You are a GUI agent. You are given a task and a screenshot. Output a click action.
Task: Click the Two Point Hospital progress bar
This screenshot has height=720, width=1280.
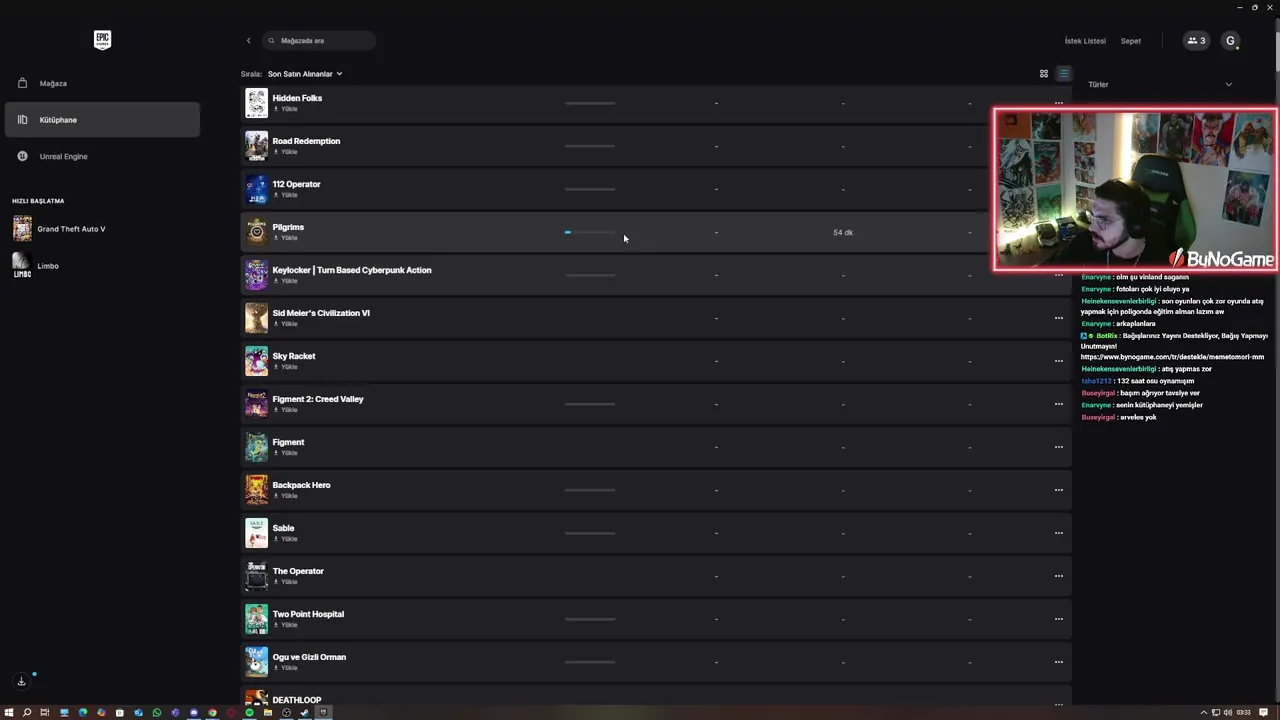(590, 619)
